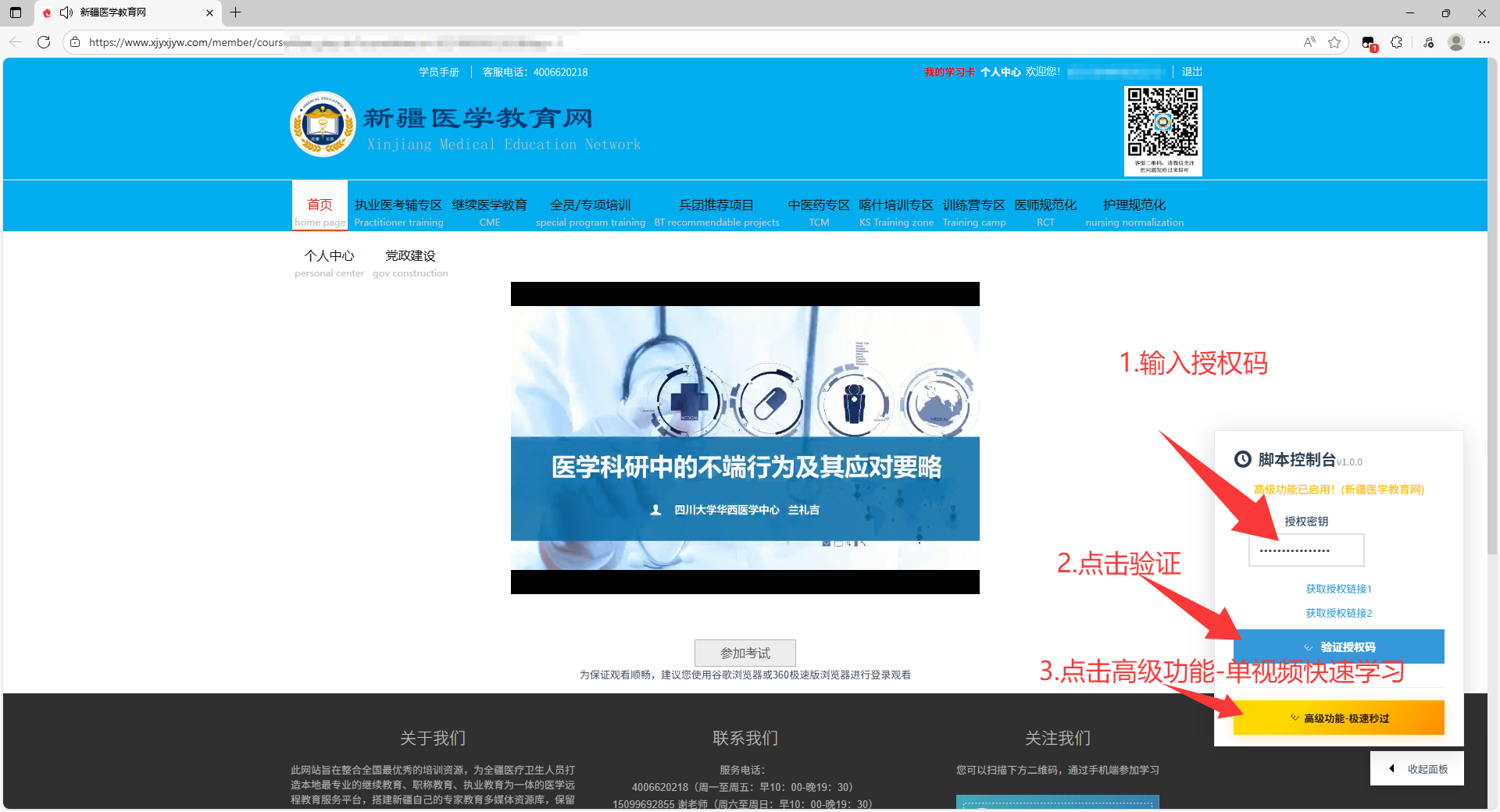Click the 授权密钥 password input field
Image resolution: width=1500 pixels, height=812 pixels.
pyautogui.click(x=1305, y=550)
